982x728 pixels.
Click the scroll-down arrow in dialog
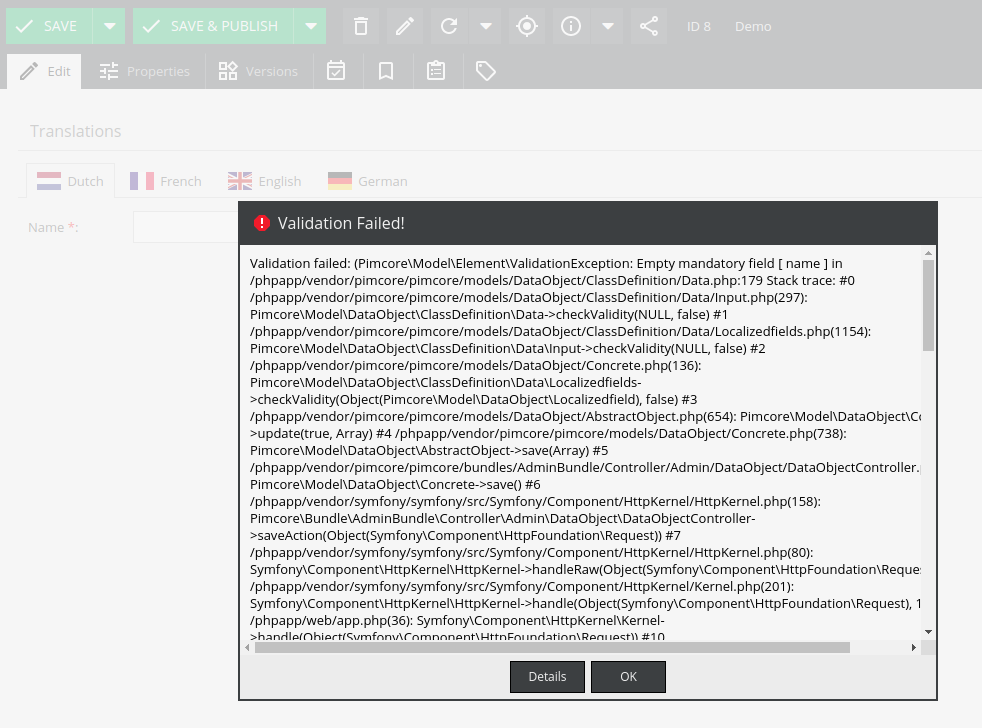[928, 632]
